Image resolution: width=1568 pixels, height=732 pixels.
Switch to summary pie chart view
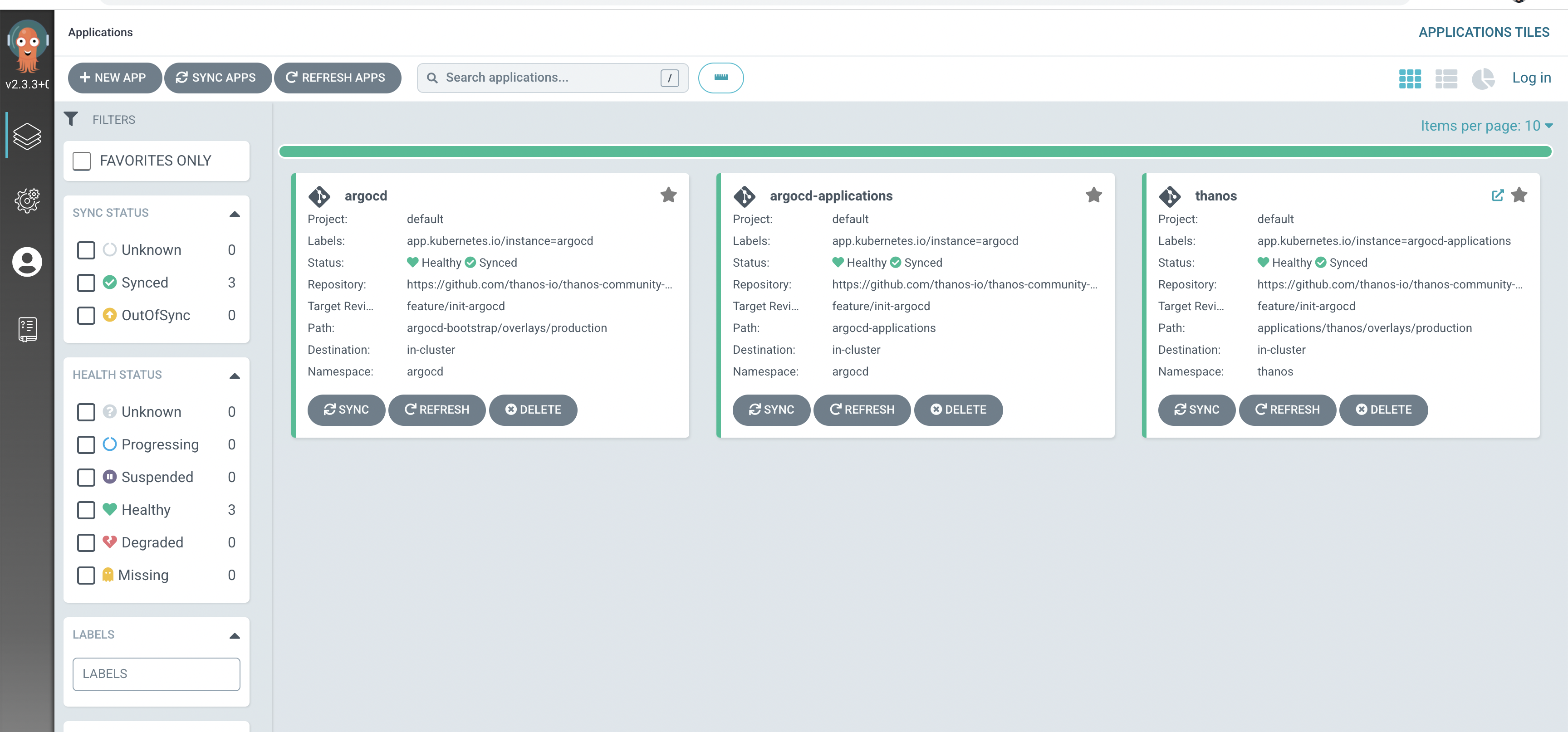[1484, 78]
